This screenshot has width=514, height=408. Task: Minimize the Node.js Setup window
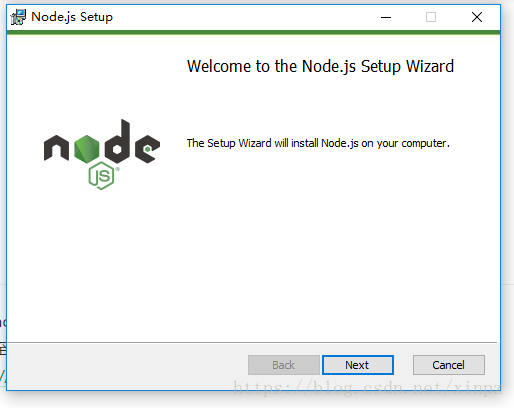(386, 17)
